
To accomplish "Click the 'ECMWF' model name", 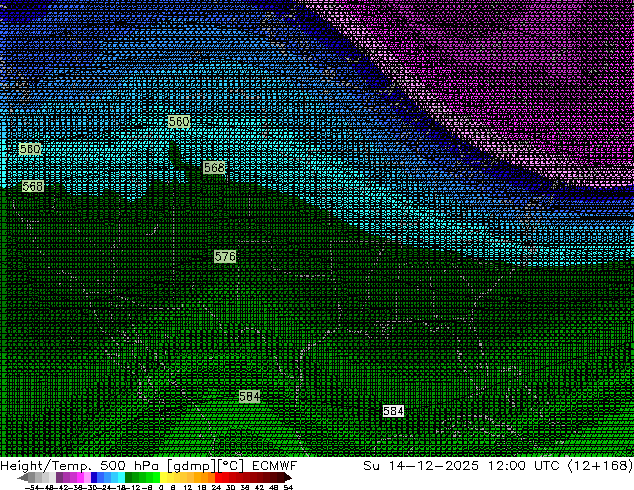I will pyautogui.click(x=275, y=466).
